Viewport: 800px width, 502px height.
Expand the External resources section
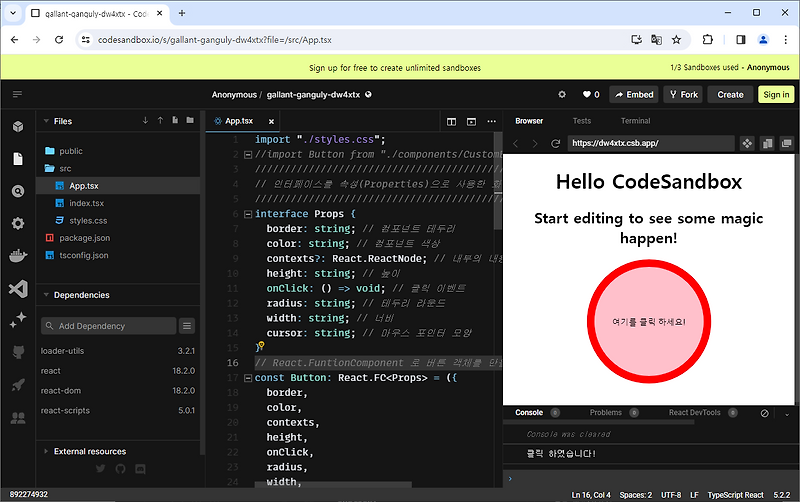point(46,451)
